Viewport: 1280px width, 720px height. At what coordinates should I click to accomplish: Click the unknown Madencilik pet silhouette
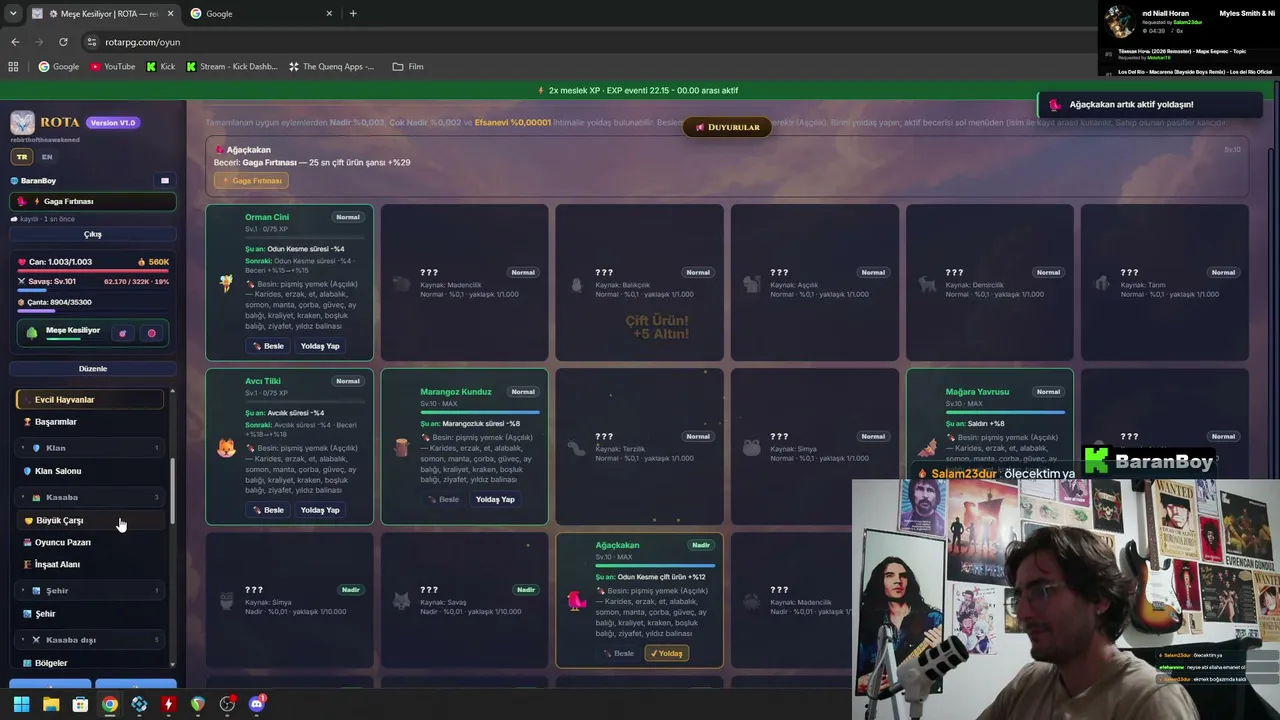pyautogui.click(x=401, y=284)
